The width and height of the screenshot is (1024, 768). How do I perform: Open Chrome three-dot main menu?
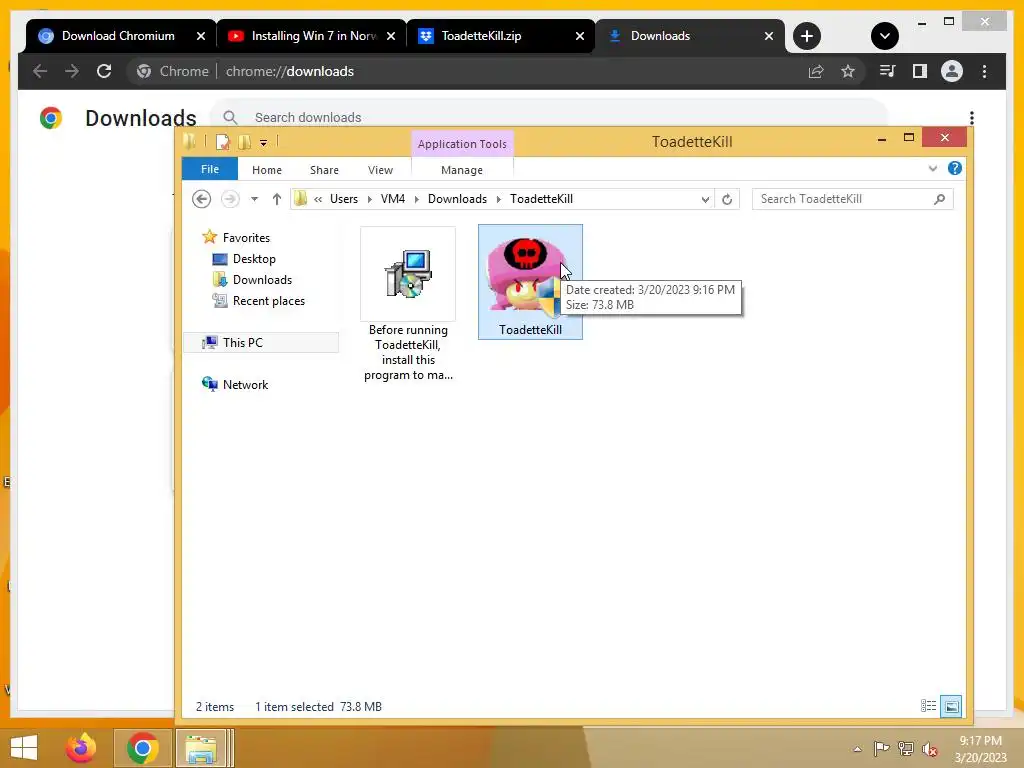[984, 71]
